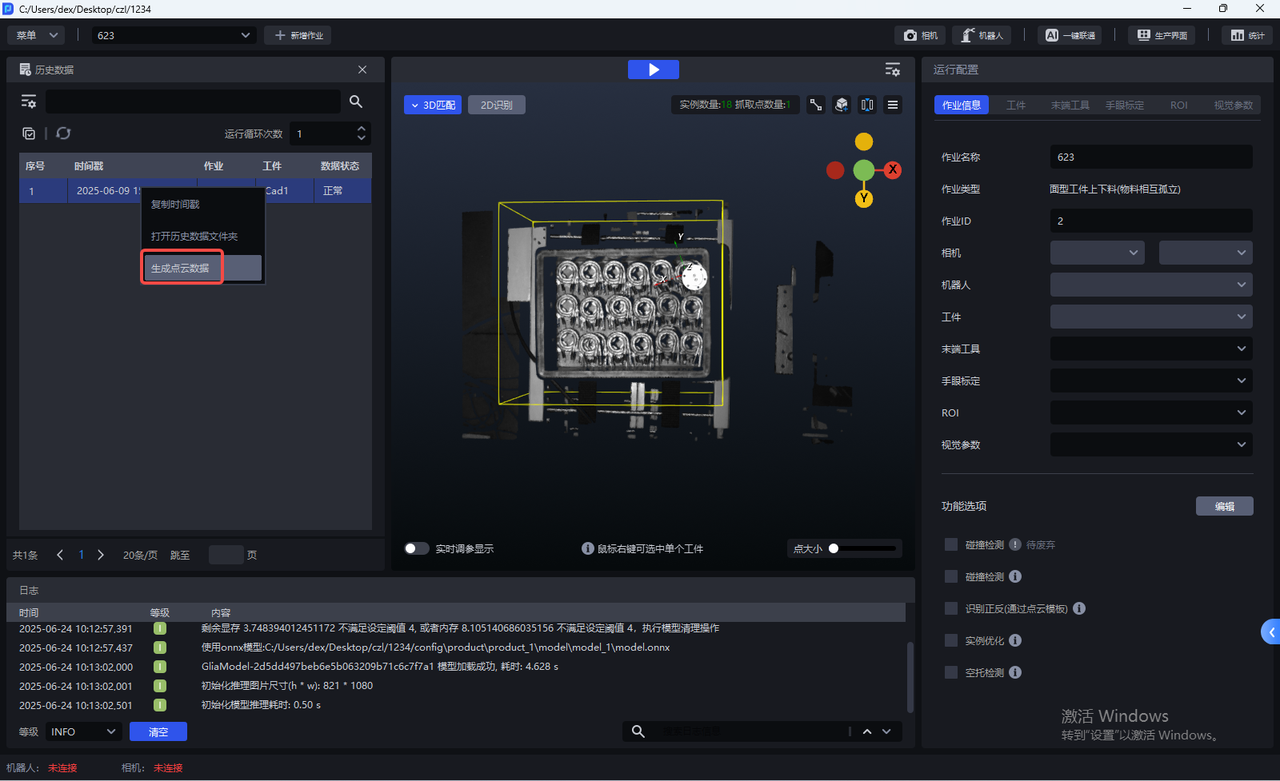This screenshot has width=1280, height=781.
Task: Open the 菜单 menu dropdown
Action: click(36, 35)
